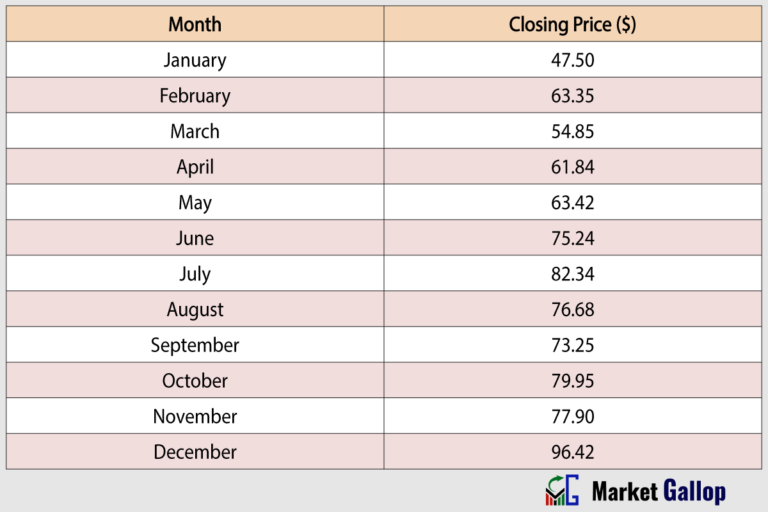Screen dimensions: 768x512
Task: Select the 77.90 November price
Action: coord(572,416)
